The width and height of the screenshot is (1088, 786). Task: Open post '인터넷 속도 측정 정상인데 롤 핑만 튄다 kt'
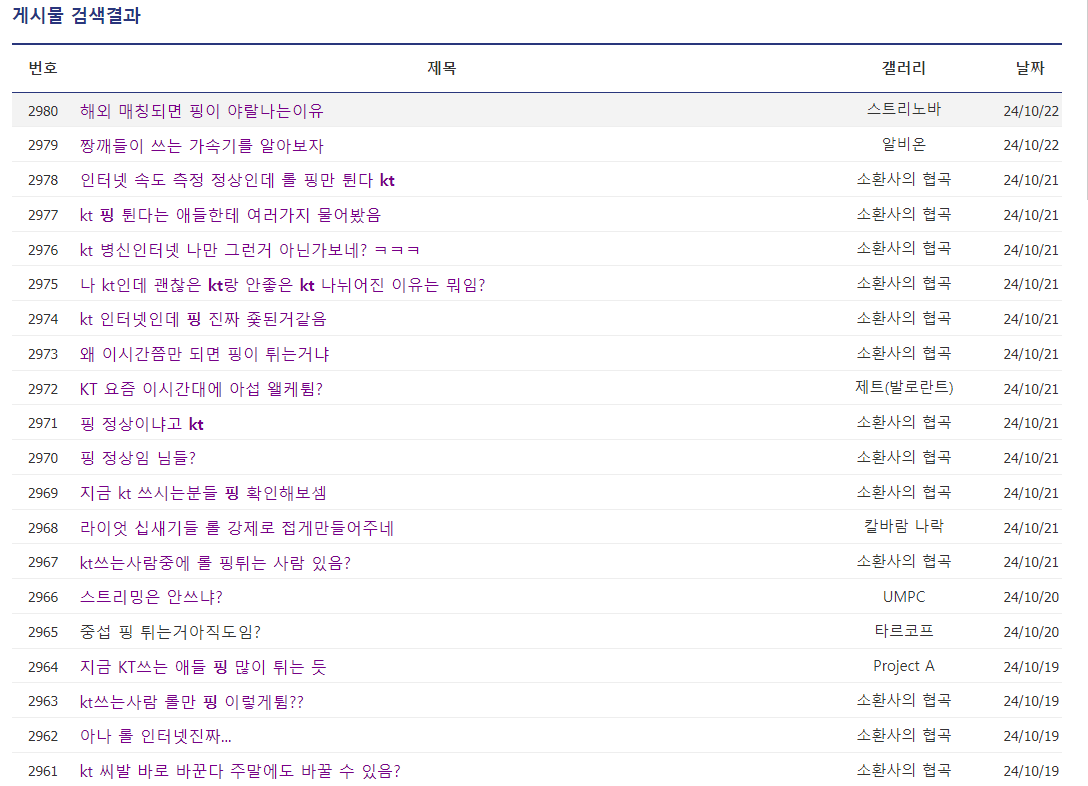(x=237, y=180)
